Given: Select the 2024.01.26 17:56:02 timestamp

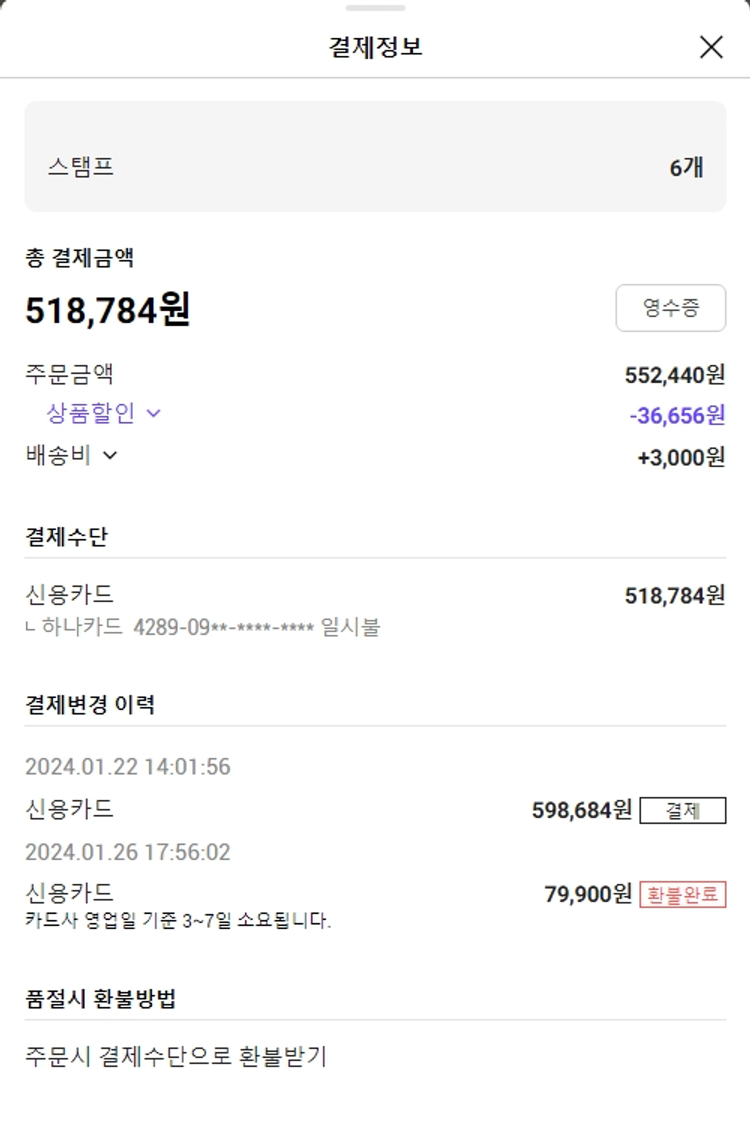Looking at the screenshot, I should (x=128, y=852).
